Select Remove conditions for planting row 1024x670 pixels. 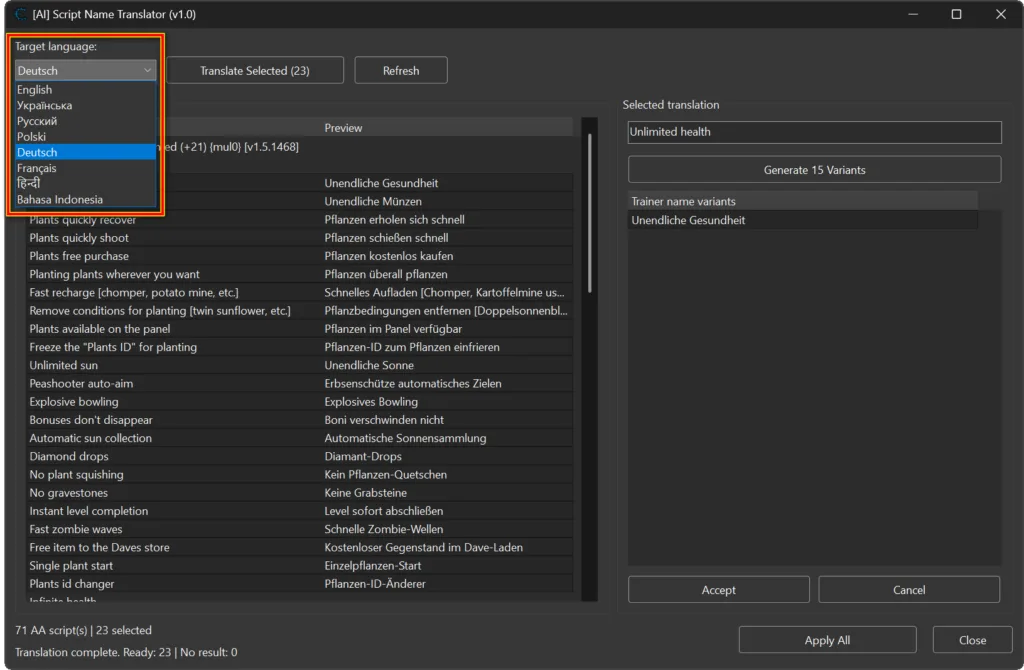pos(300,311)
